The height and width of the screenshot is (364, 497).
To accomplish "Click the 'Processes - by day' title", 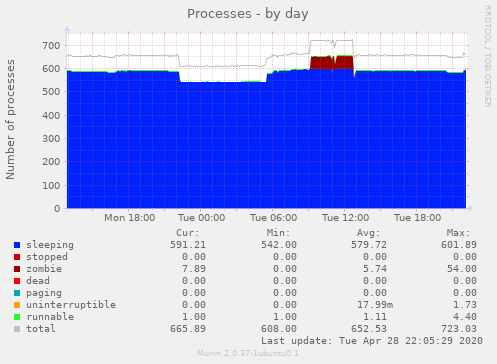I will pos(247,14).
